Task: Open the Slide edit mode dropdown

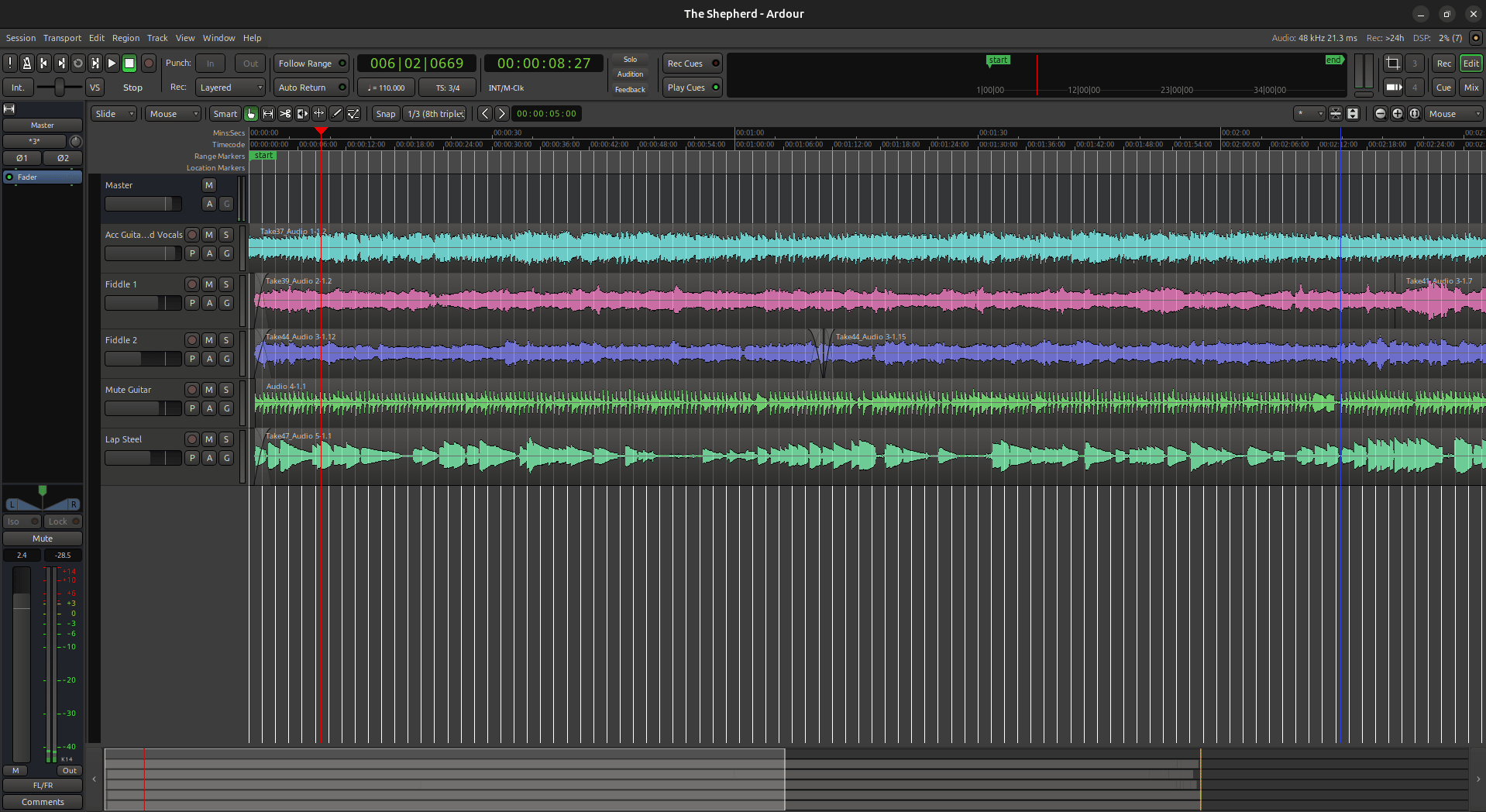Action: click(x=114, y=114)
